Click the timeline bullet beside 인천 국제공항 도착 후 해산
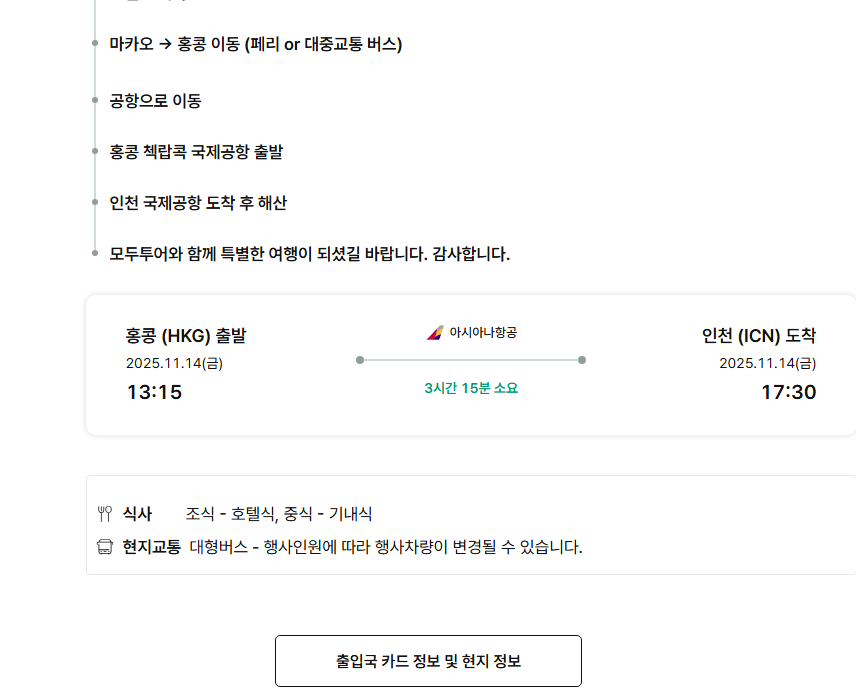The width and height of the screenshot is (856, 691). [95, 203]
